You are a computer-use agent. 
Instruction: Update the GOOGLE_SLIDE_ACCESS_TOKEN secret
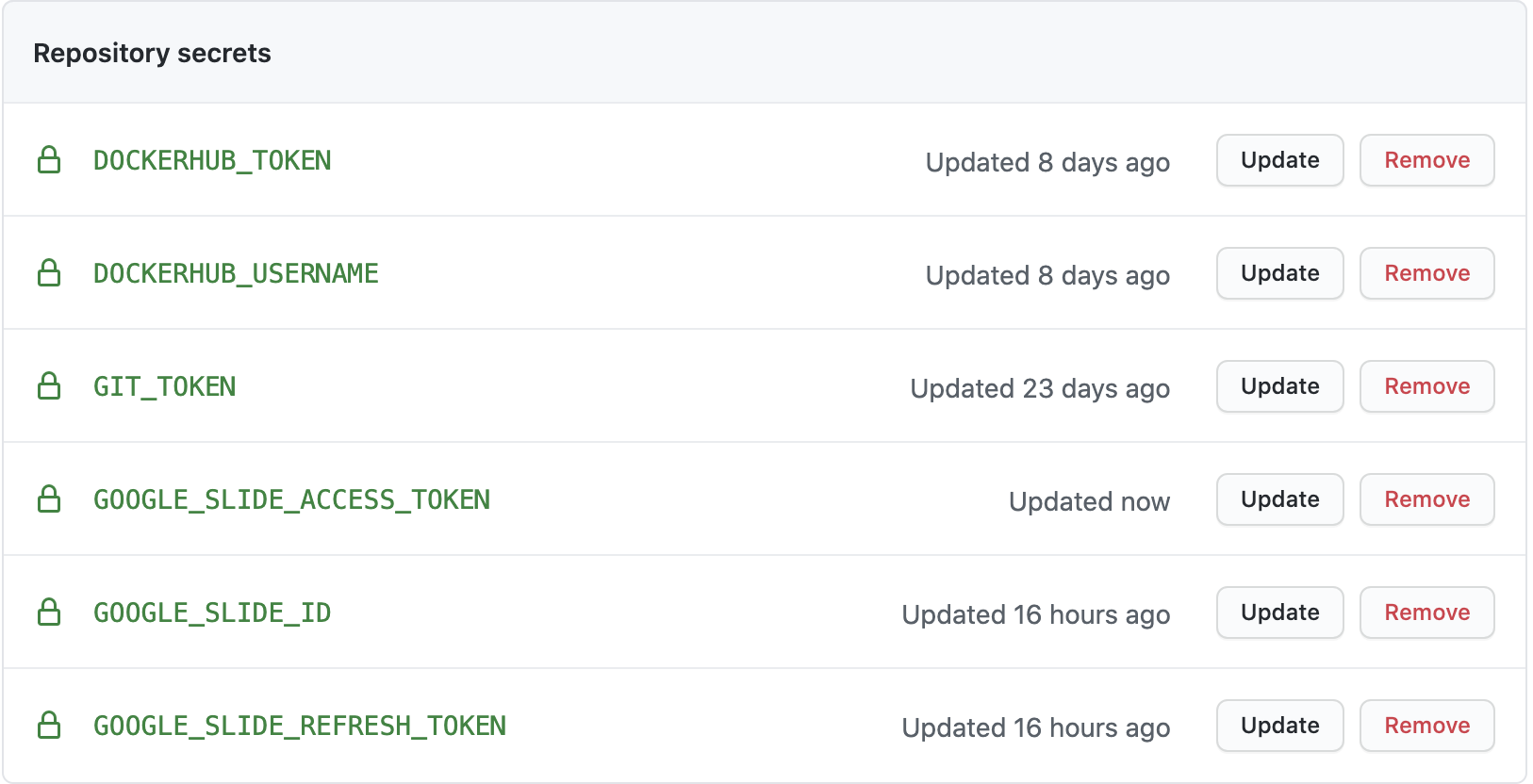pyautogui.click(x=1279, y=499)
